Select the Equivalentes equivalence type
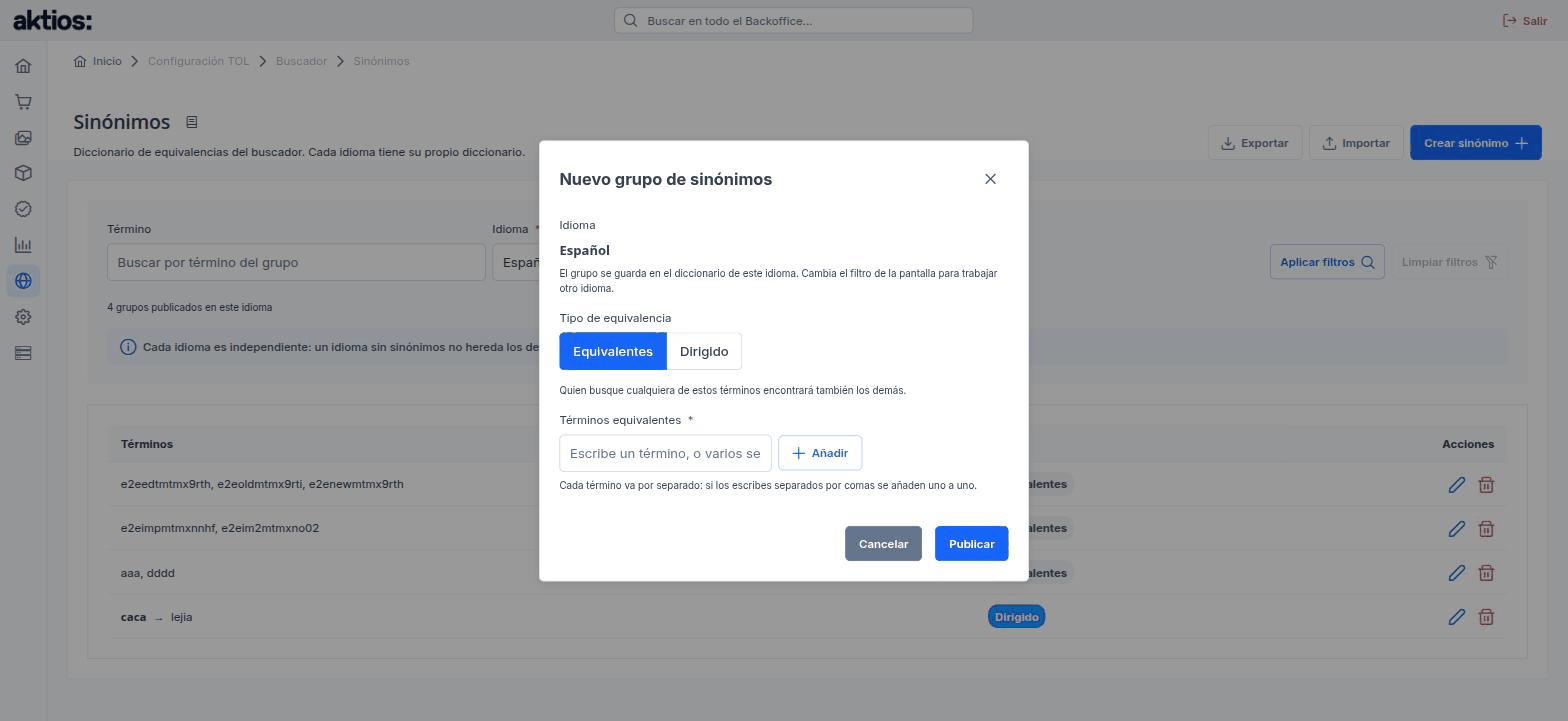Image resolution: width=1568 pixels, height=721 pixels. click(x=613, y=351)
